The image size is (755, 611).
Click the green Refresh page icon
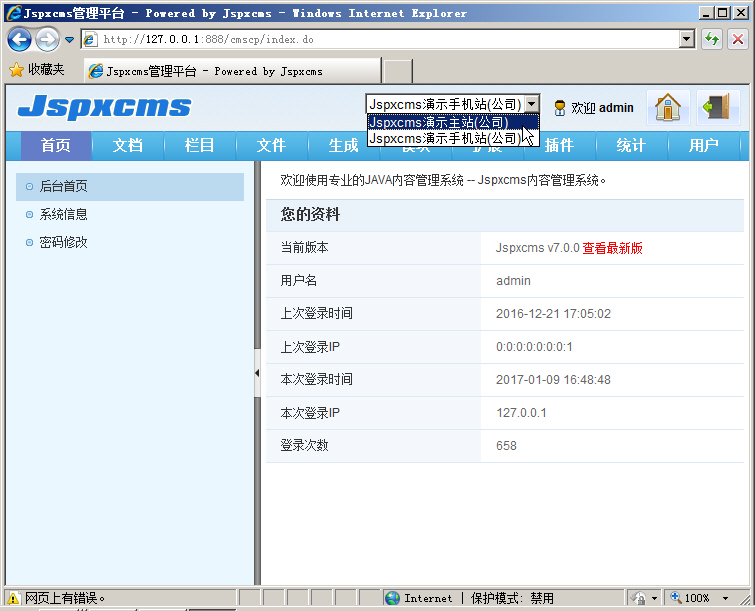coord(712,39)
